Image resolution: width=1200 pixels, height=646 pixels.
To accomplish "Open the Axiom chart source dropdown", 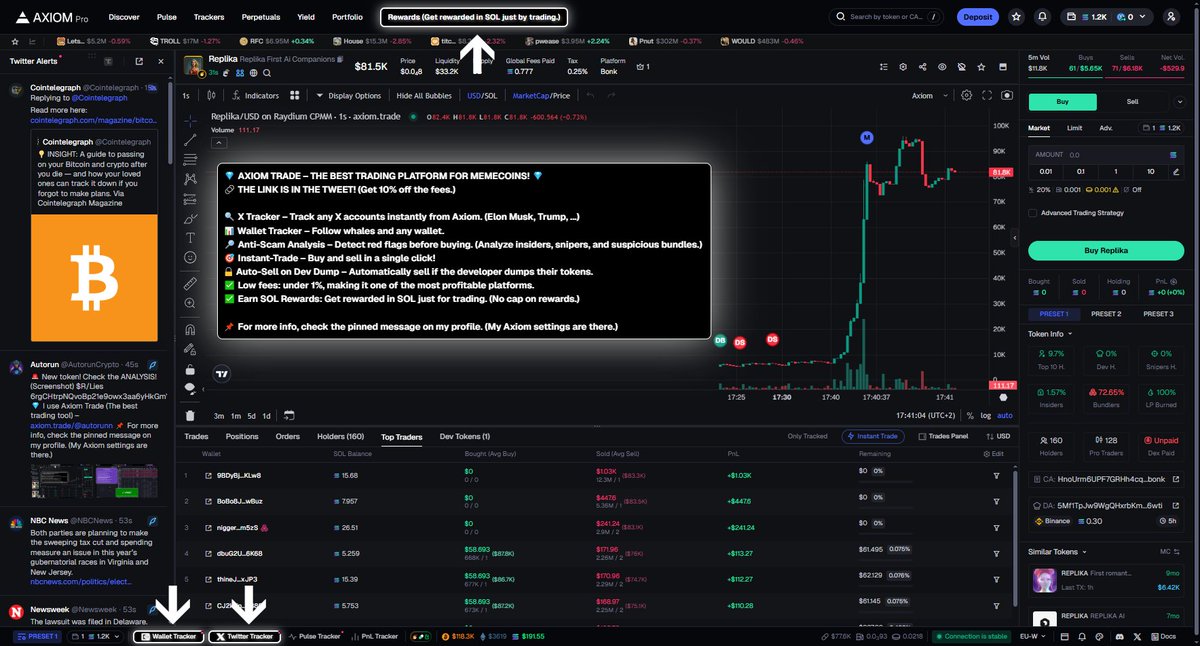I will click(x=927, y=96).
